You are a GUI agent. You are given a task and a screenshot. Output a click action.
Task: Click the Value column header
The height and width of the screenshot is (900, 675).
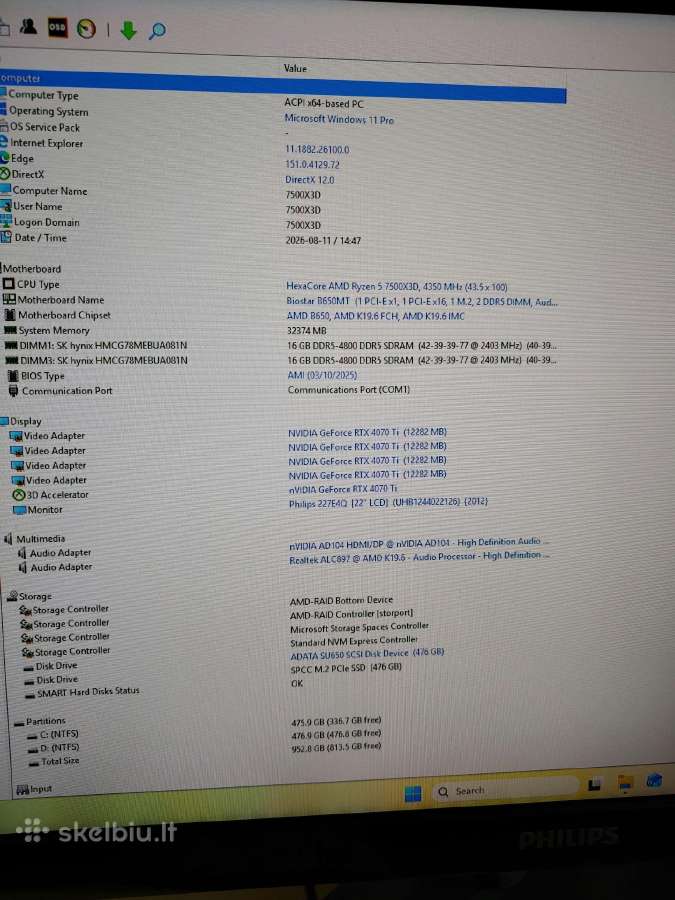click(x=295, y=68)
